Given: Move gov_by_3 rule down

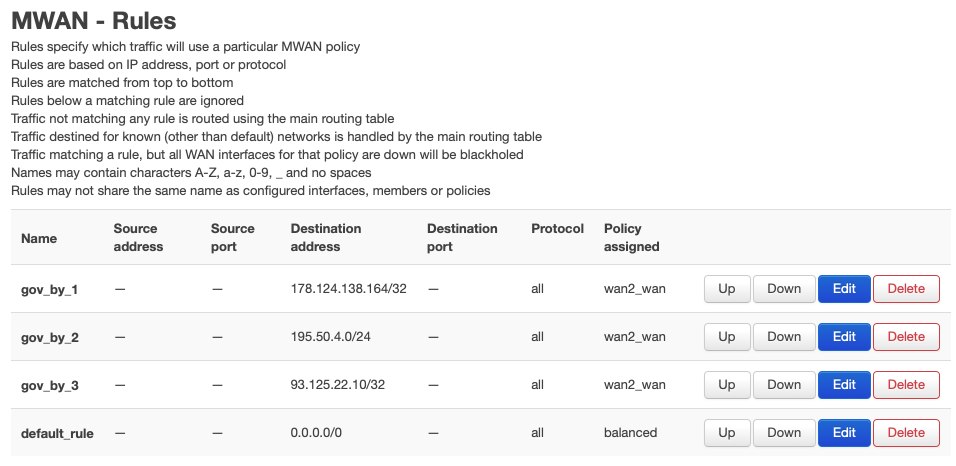Looking at the screenshot, I should coord(784,385).
